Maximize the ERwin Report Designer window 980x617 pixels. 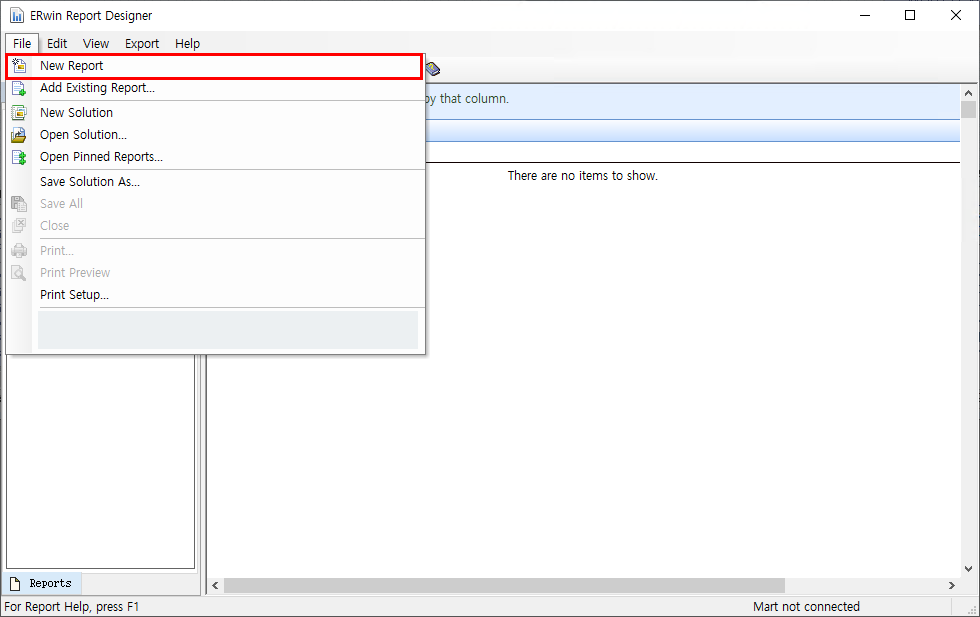click(910, 16)
